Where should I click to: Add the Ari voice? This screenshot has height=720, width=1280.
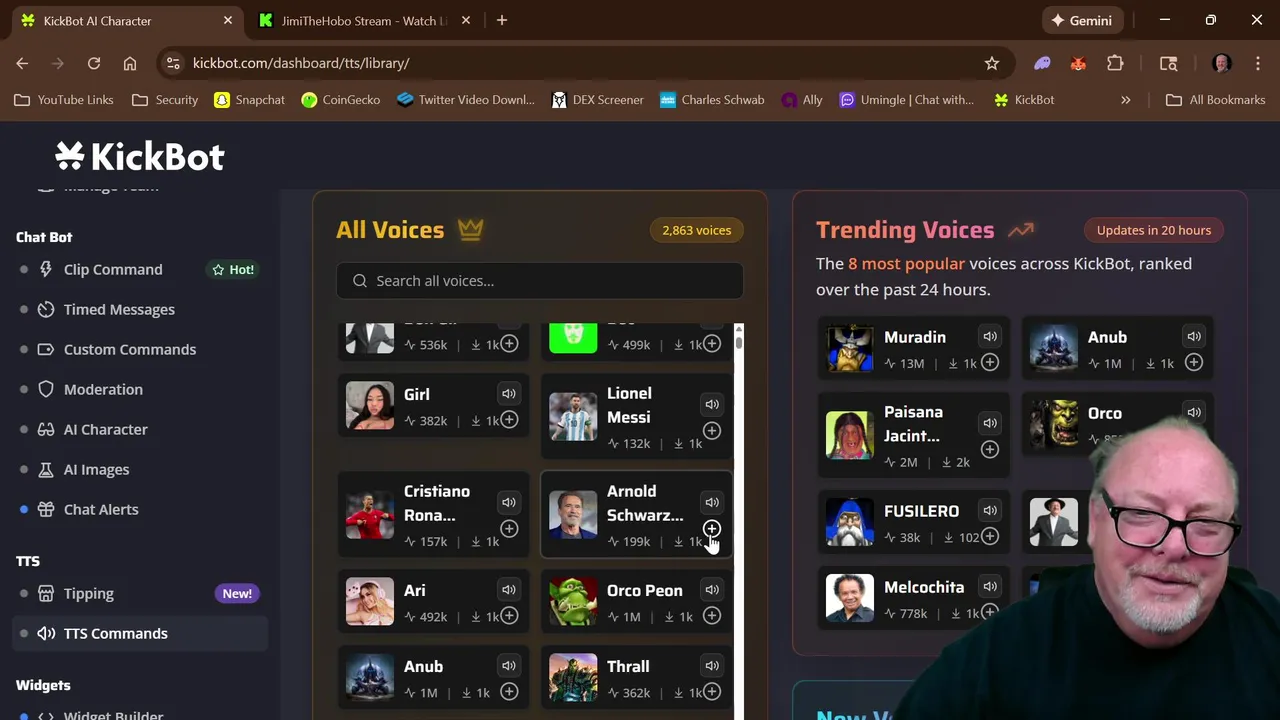click(509, 616)
